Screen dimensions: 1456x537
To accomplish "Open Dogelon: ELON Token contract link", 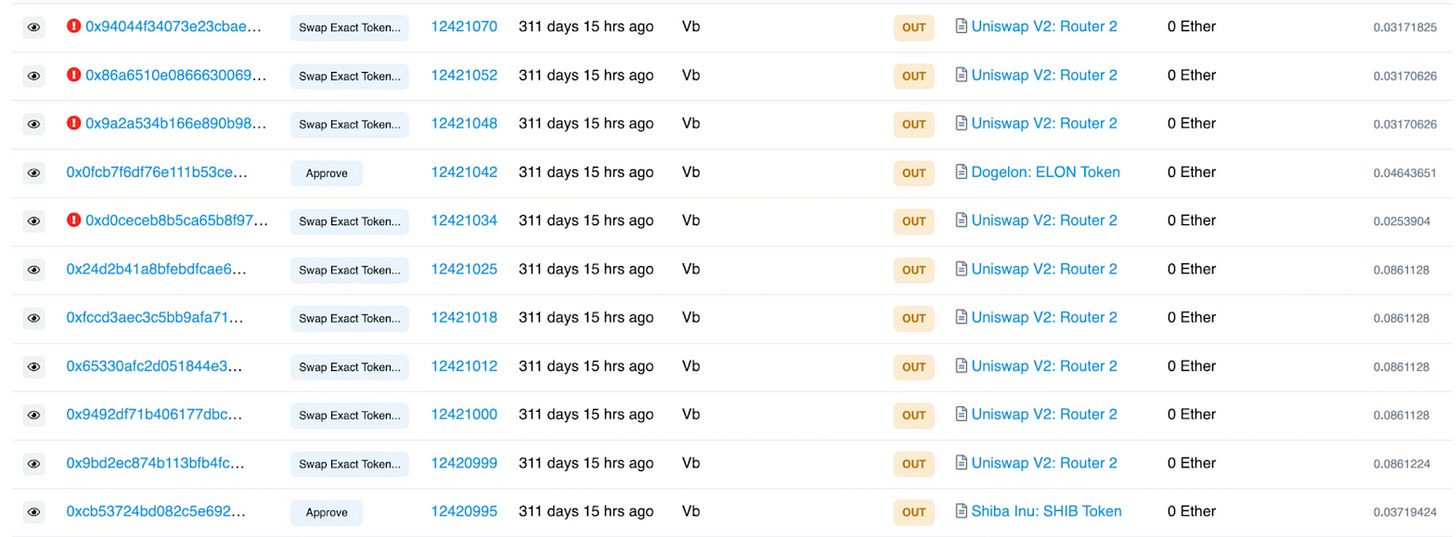I will [x=1045, y=172].
